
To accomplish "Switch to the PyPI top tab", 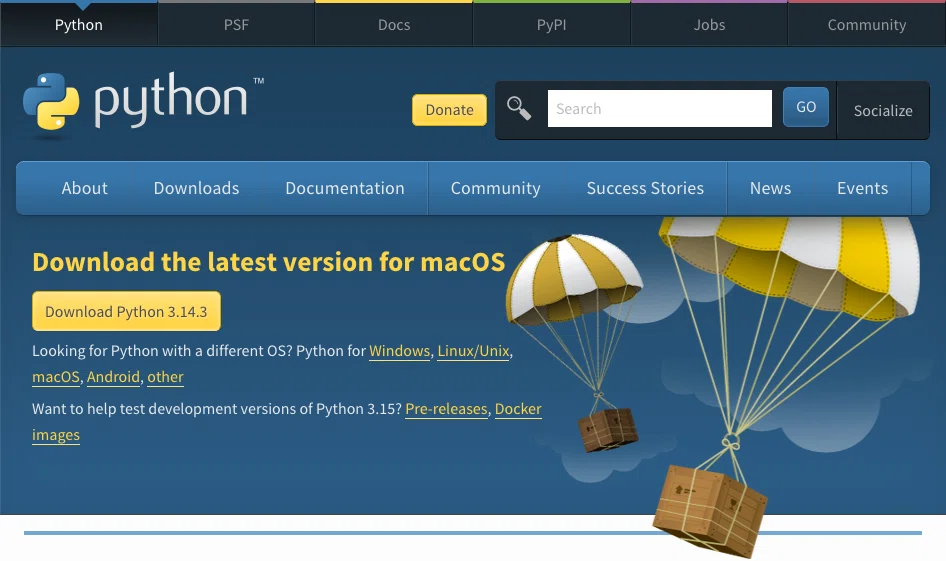I will coord(551,25).
